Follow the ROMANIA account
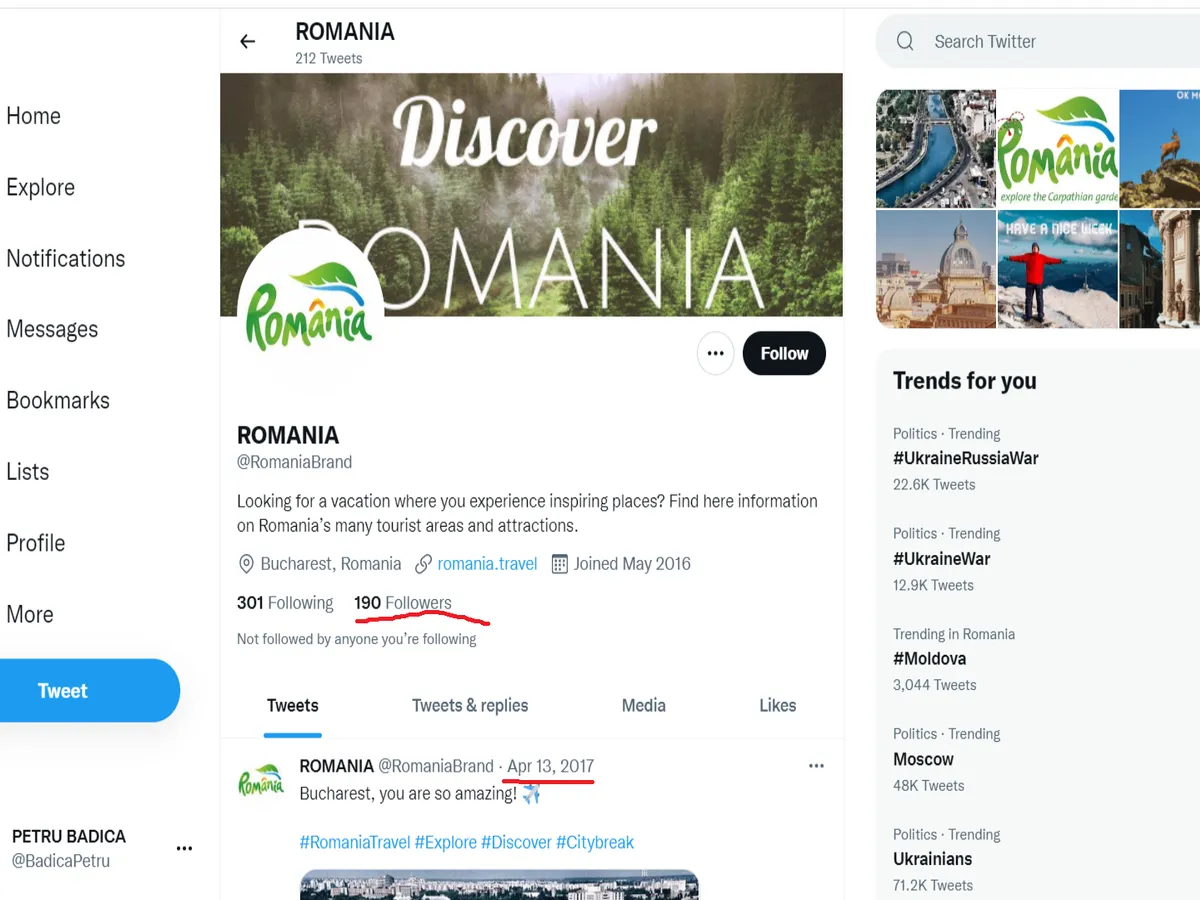The width and height of the screenshot is (1200, 900). point(784,354)
